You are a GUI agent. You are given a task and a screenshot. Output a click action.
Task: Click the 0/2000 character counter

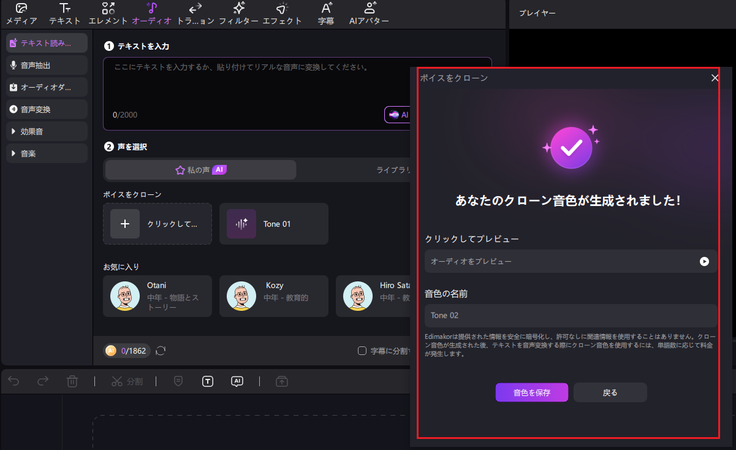tap(125, 115)
